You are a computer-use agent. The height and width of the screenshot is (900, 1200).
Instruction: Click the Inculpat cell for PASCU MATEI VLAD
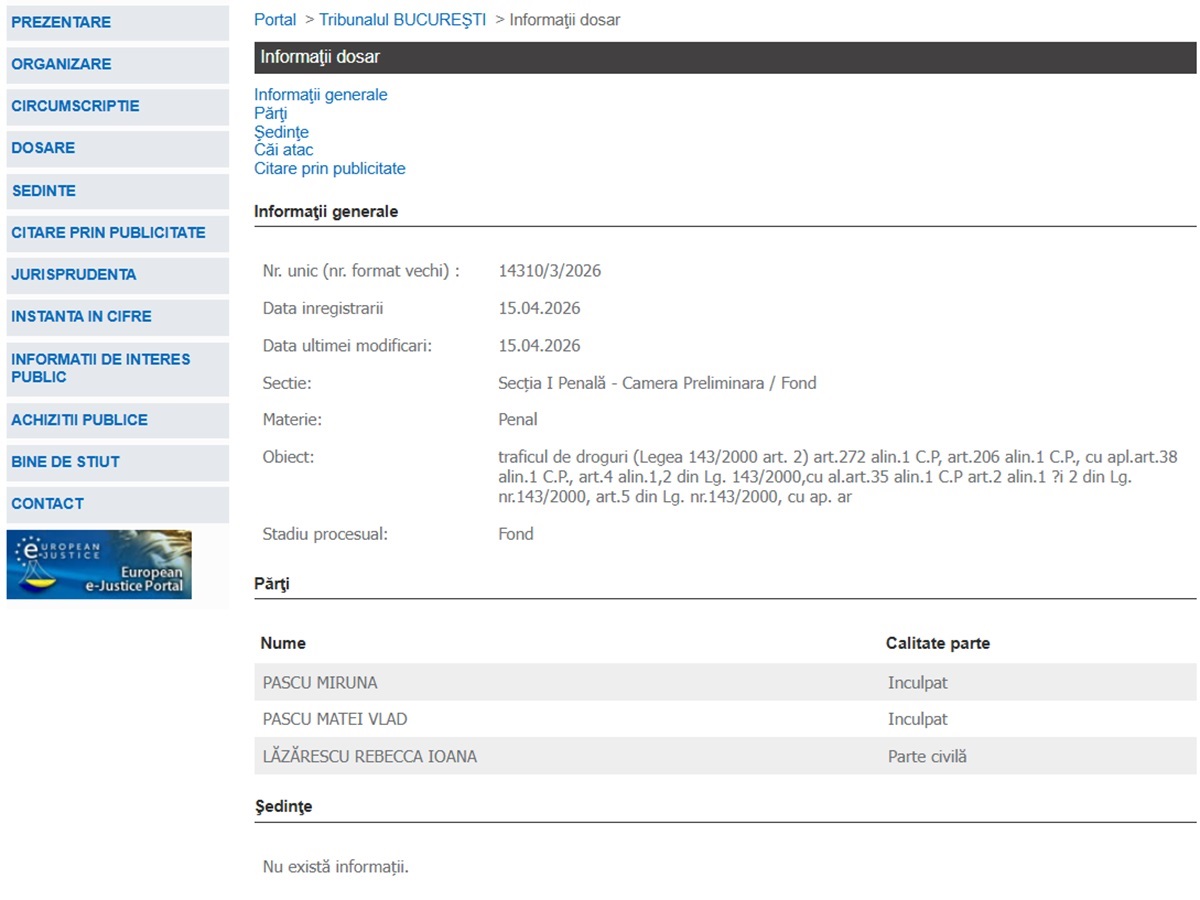pyautogui.click(x=917, y=719)
